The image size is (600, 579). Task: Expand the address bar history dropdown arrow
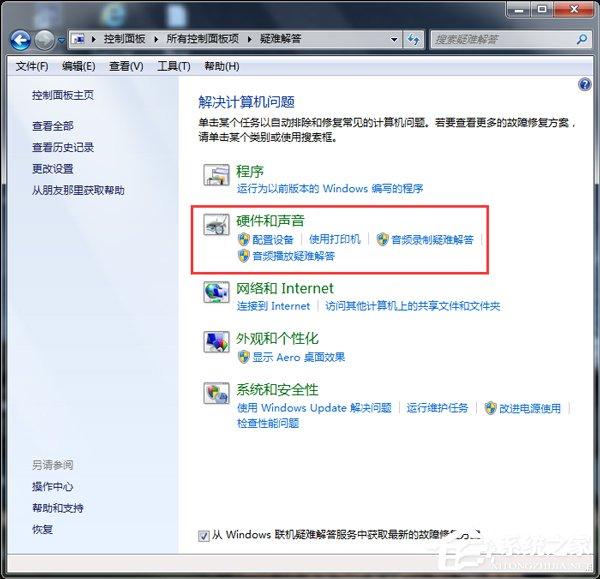click(x=392, y=40)
